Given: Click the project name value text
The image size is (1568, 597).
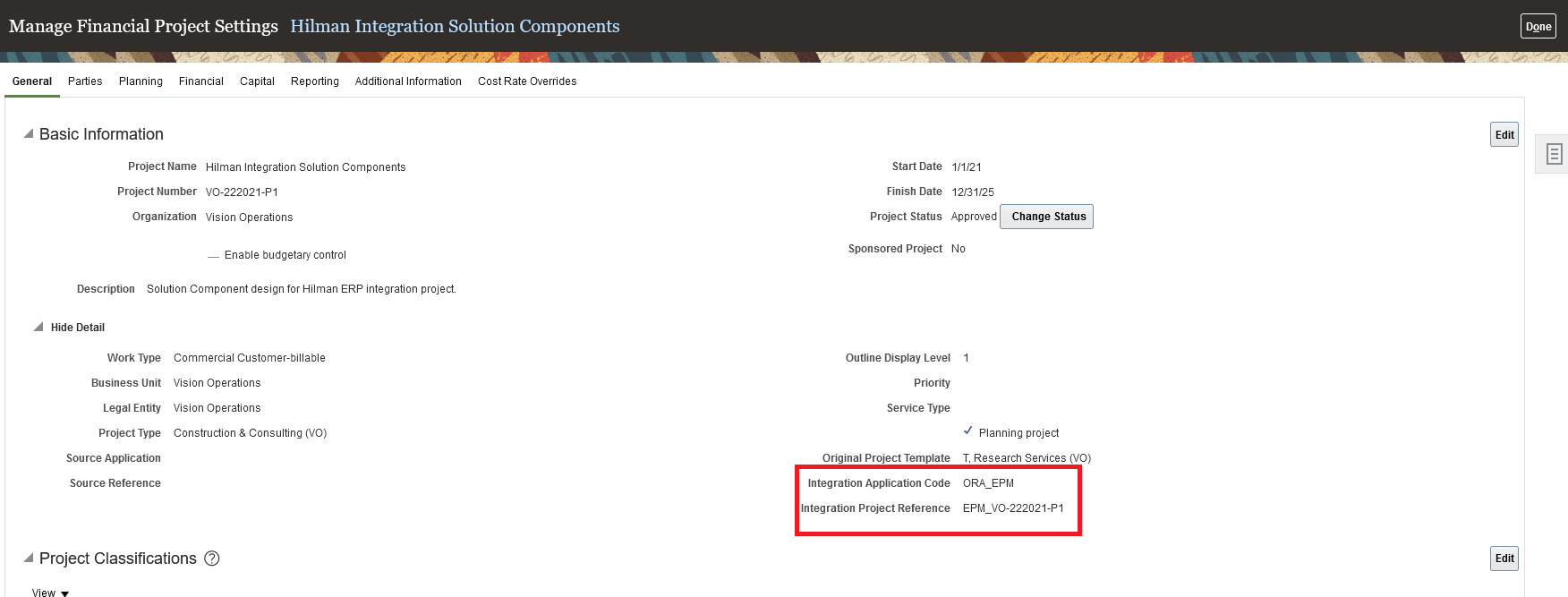Looking at the screenshot, I should click(x=305, y=167).
